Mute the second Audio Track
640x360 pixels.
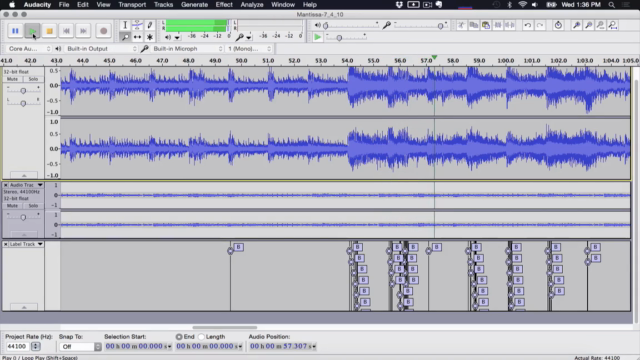point(13,205)
